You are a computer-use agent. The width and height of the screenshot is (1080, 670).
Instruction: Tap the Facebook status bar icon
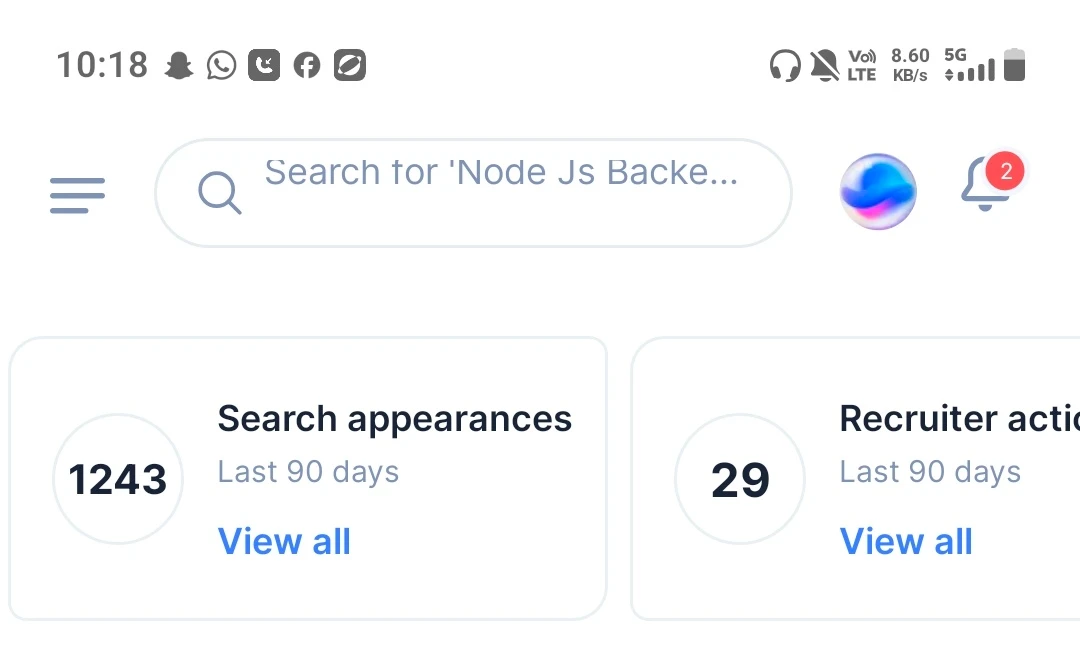click(307, 66)
